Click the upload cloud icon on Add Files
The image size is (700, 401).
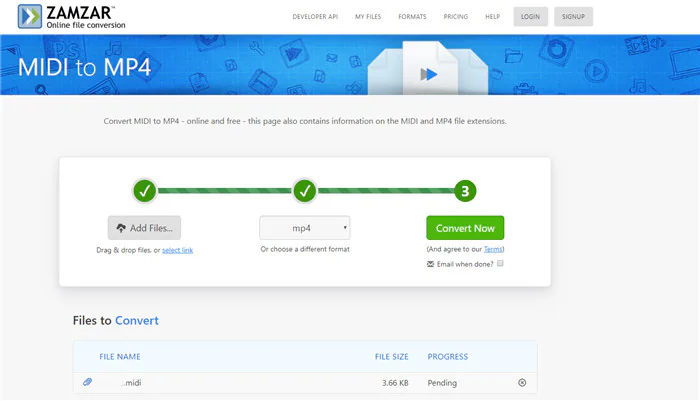coord(121,228)
